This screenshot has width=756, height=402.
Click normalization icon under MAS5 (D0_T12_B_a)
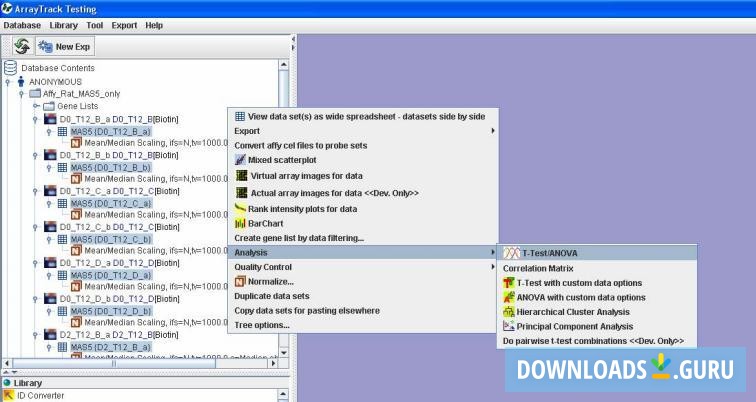[x=76, y=143]
